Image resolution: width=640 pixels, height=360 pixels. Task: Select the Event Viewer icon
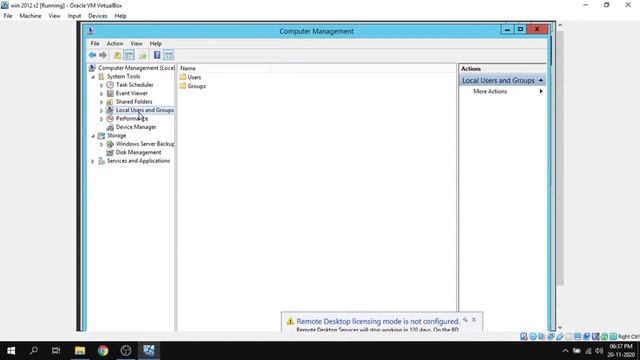point(110,93)
